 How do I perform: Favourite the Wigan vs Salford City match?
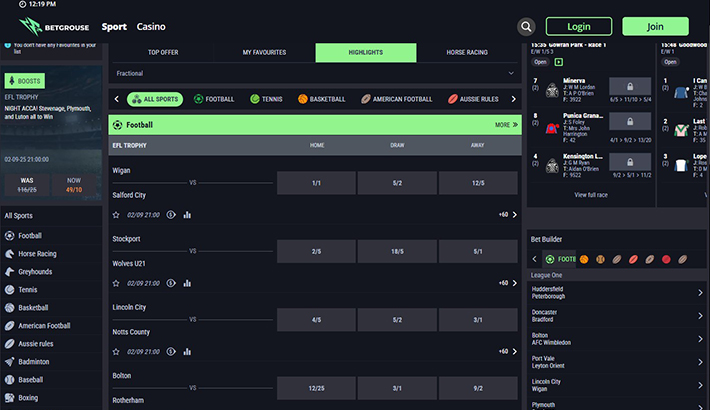(x=116, y=214)
